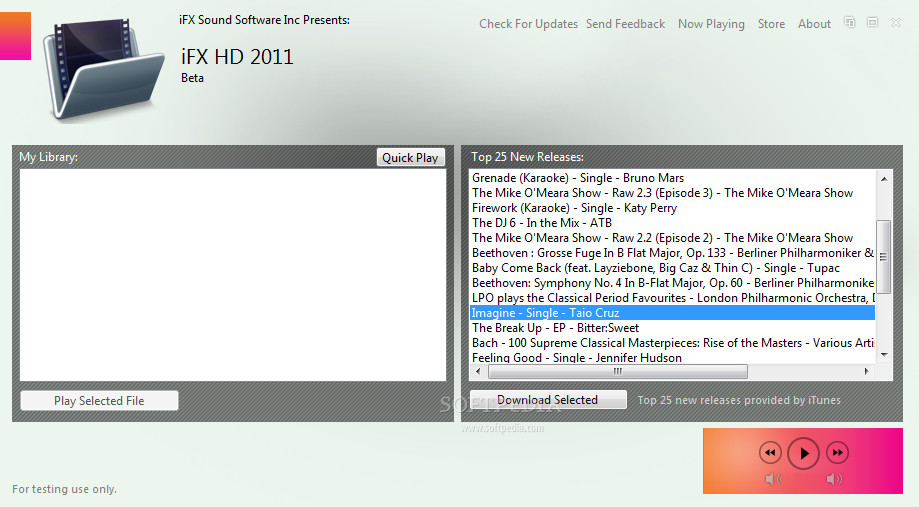Lower volume with the quiet speaker icon
The image size is (919, 507).
[774, 479]
